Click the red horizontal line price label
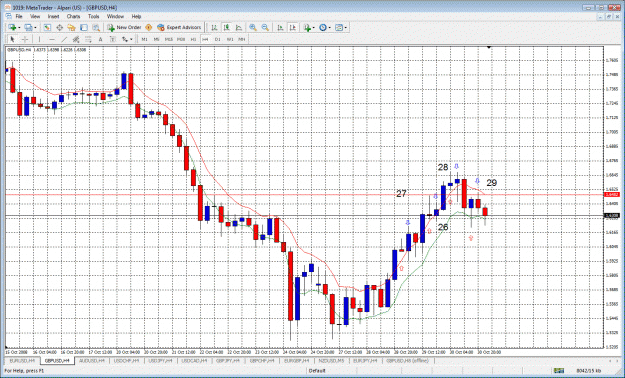This screenshot has height=378, width=625. 611,195
